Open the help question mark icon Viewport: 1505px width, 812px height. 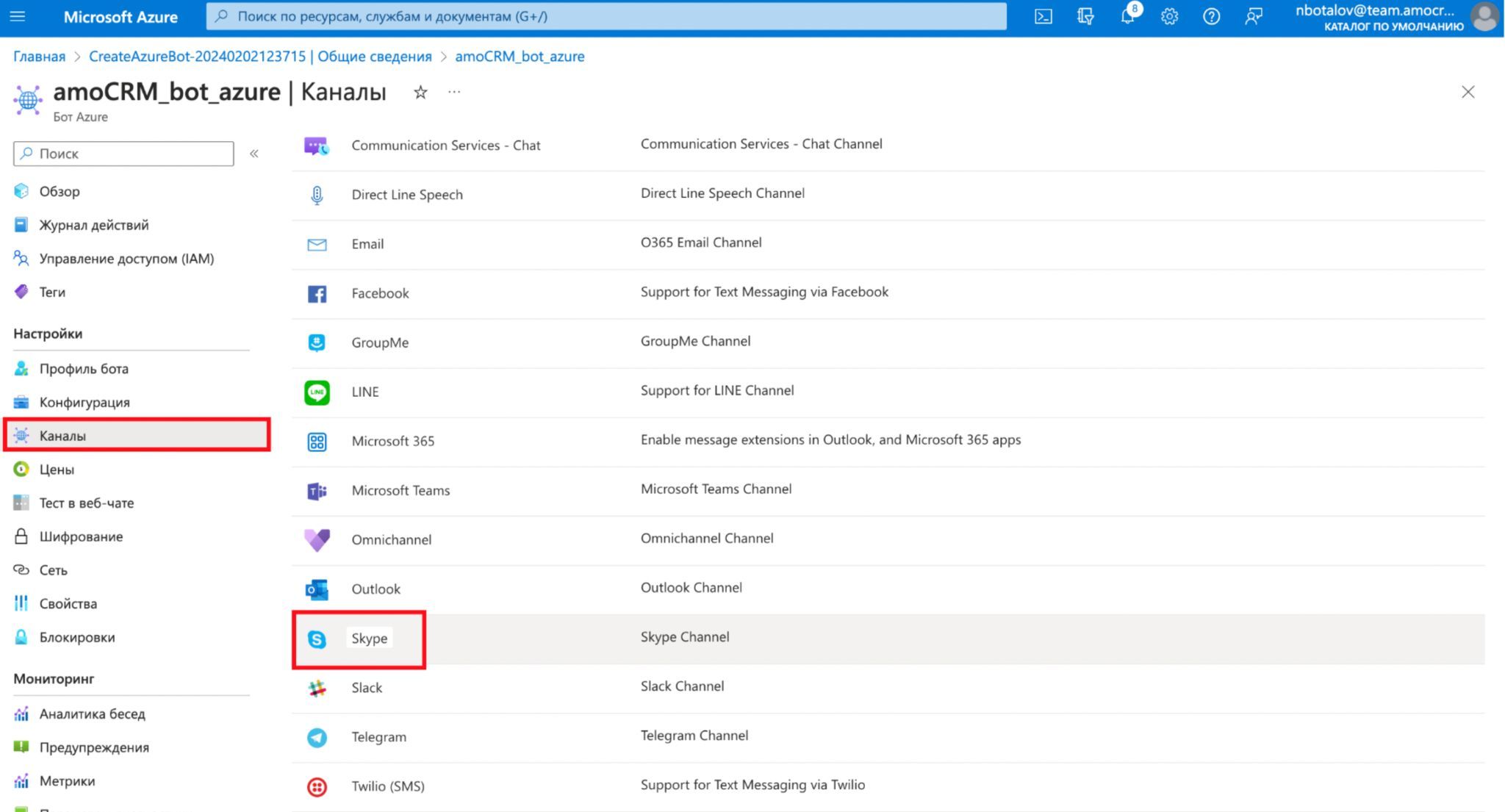[1211, 16]
